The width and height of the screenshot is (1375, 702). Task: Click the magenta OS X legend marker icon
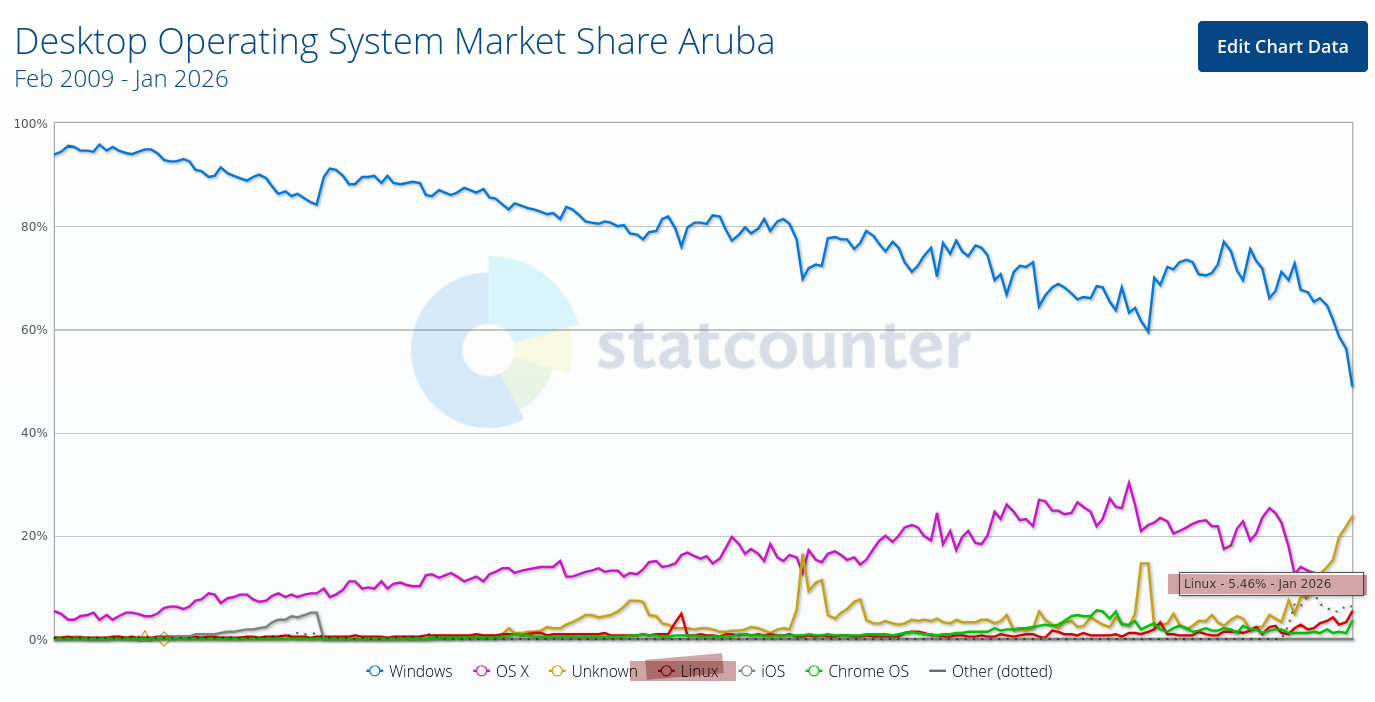pyautogui.click(x=483, y=672)
